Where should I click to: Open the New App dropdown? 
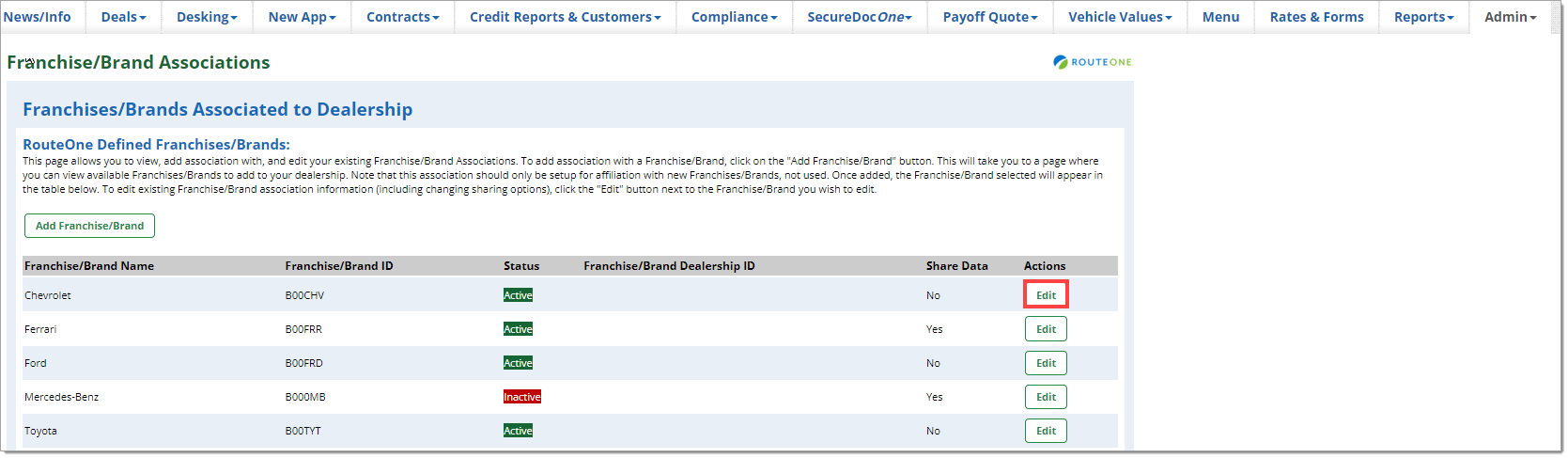pyautogui.click(x=302, y=17)
